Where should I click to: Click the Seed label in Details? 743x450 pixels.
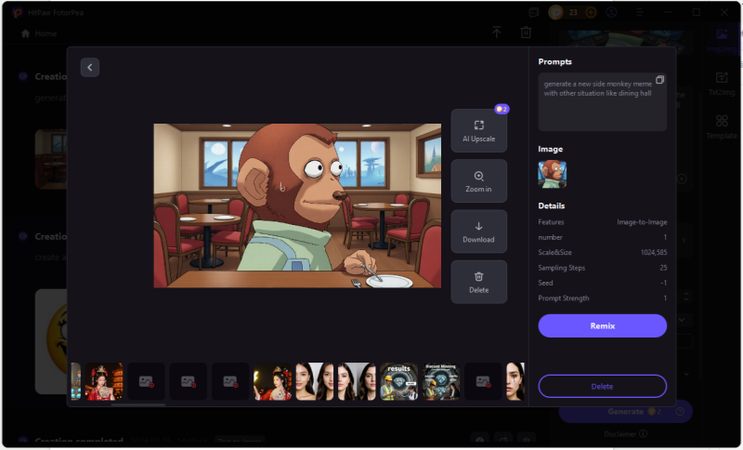coord(545,283)
